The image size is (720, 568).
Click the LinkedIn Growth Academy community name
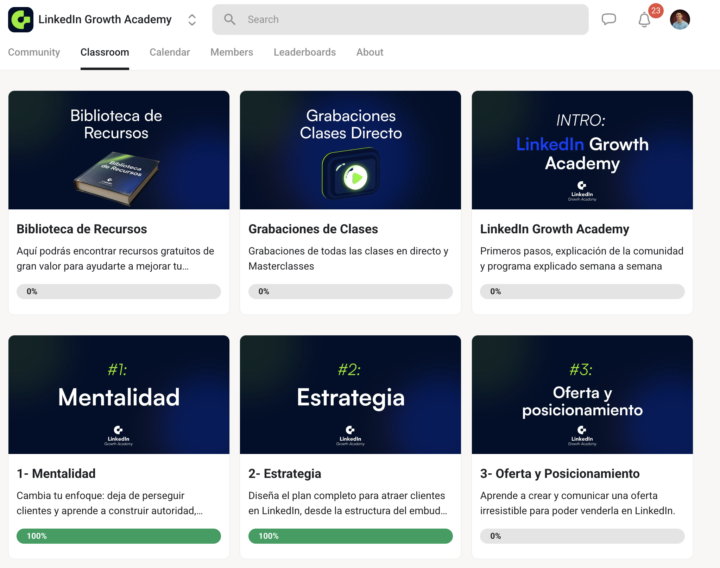(x=105, y=19)
